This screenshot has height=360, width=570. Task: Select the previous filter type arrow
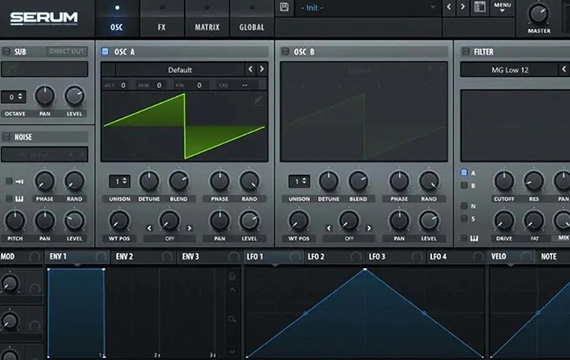(x=564, y=69)
